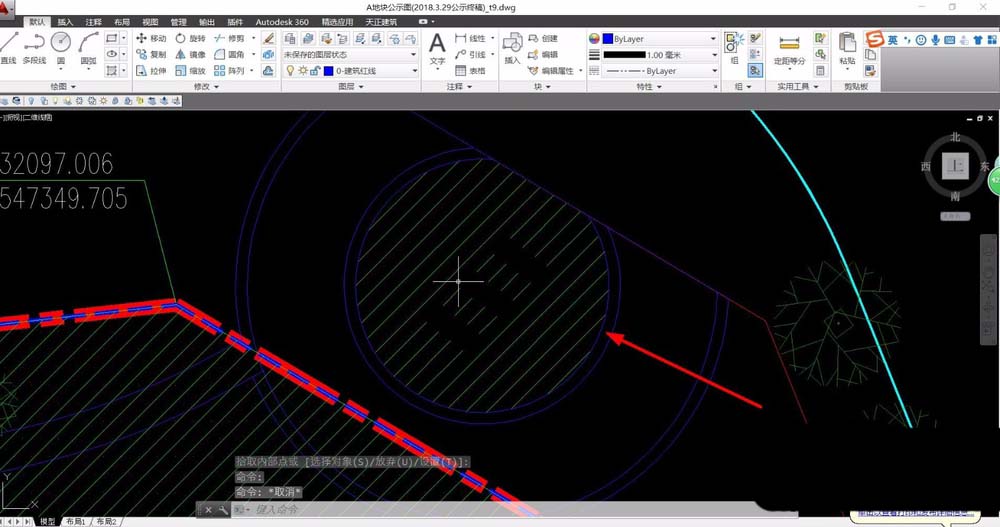1000x527 pixels.
Task: Click the 表格 table tool
Action: 471,70
